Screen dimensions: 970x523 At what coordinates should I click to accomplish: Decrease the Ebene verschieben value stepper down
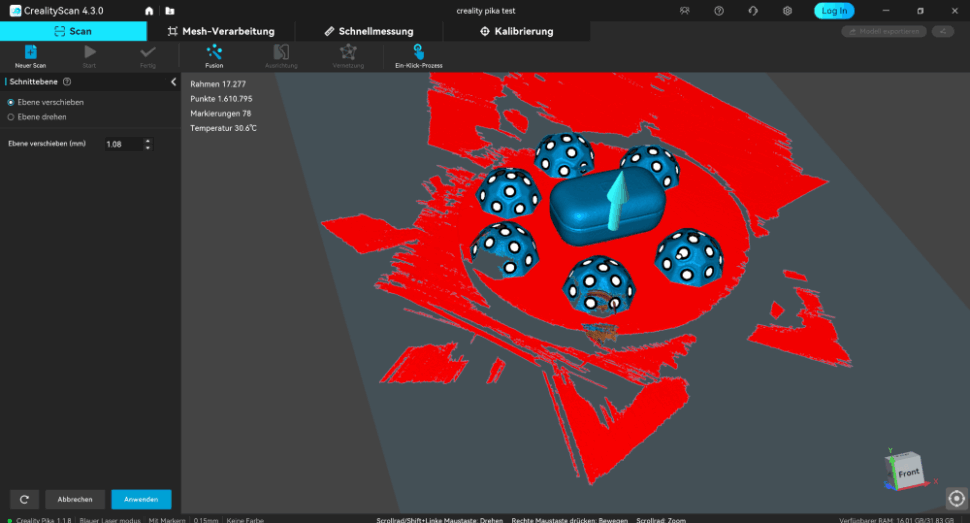coord(147,147)
